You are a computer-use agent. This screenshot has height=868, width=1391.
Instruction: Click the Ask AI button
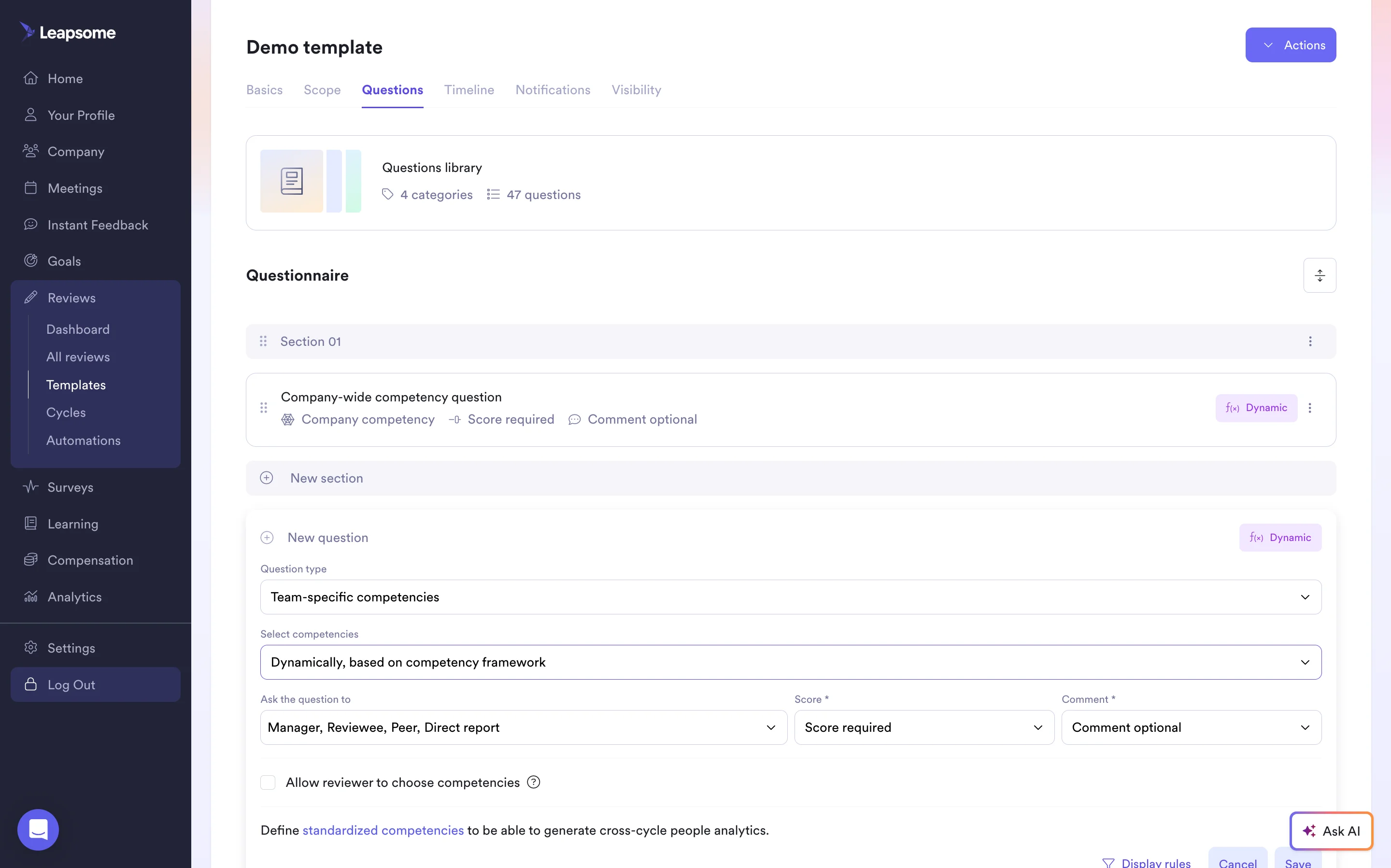point(1331,831)
